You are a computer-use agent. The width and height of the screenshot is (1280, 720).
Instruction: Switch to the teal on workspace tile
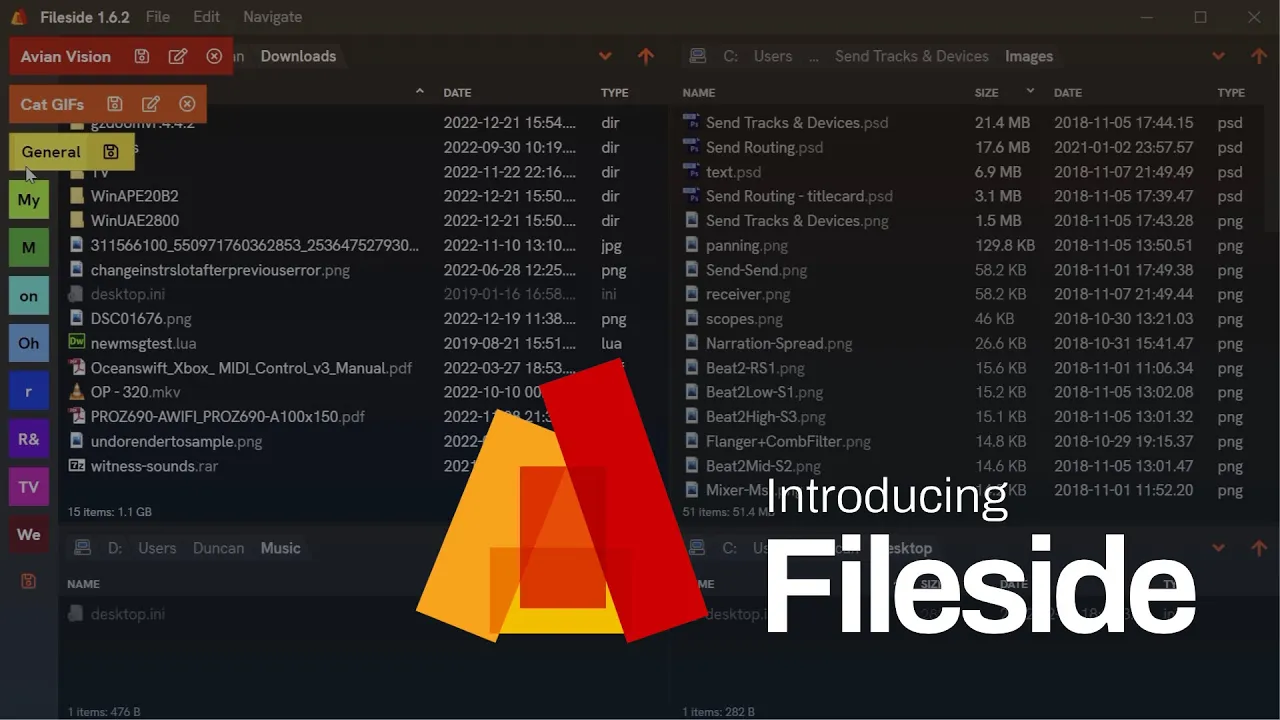tap(29, 296)
